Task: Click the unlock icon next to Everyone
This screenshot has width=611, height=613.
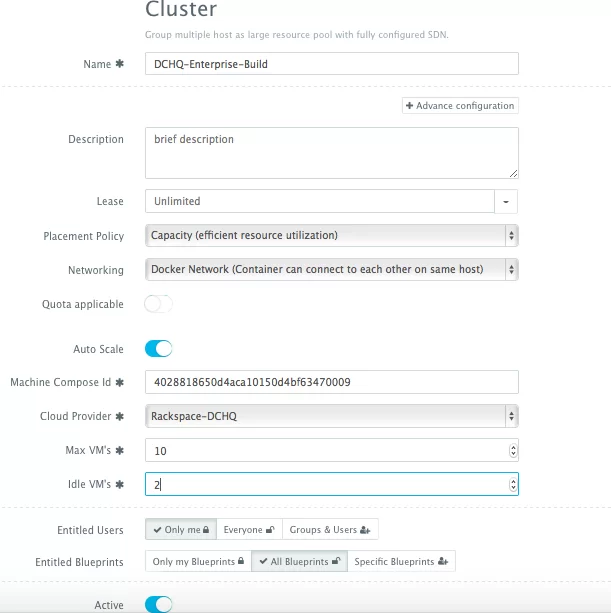Action: [270, 530]
